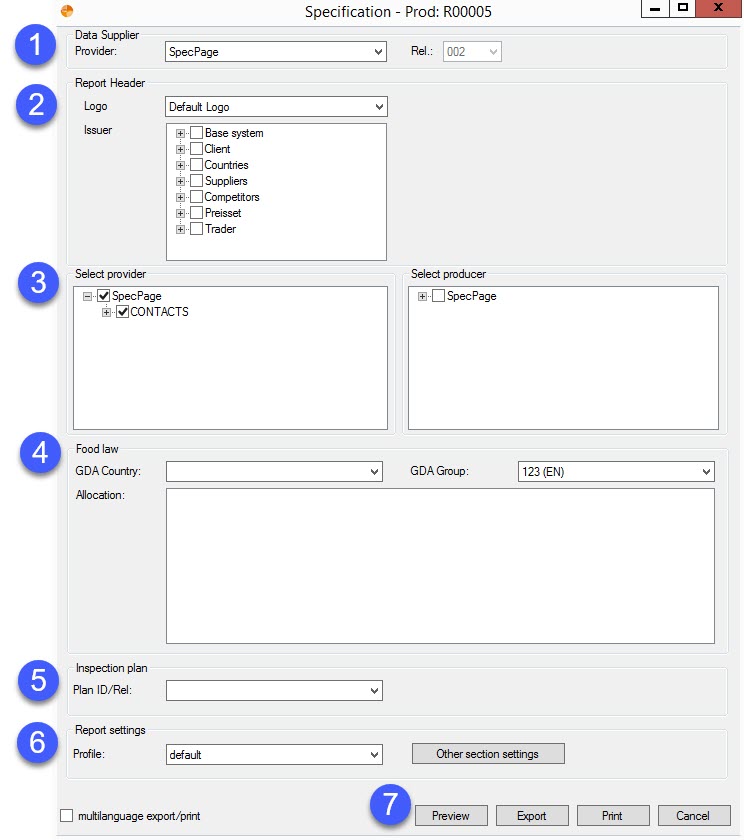Select SpecPage label in Select producer
Image resolution: width=744 pixels, height=840 pixels.
(471, 296)
